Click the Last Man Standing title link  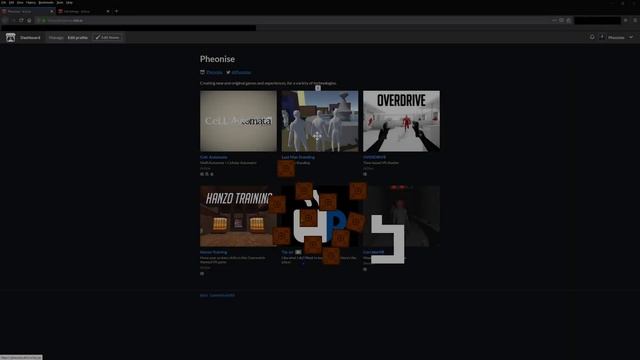298,157
